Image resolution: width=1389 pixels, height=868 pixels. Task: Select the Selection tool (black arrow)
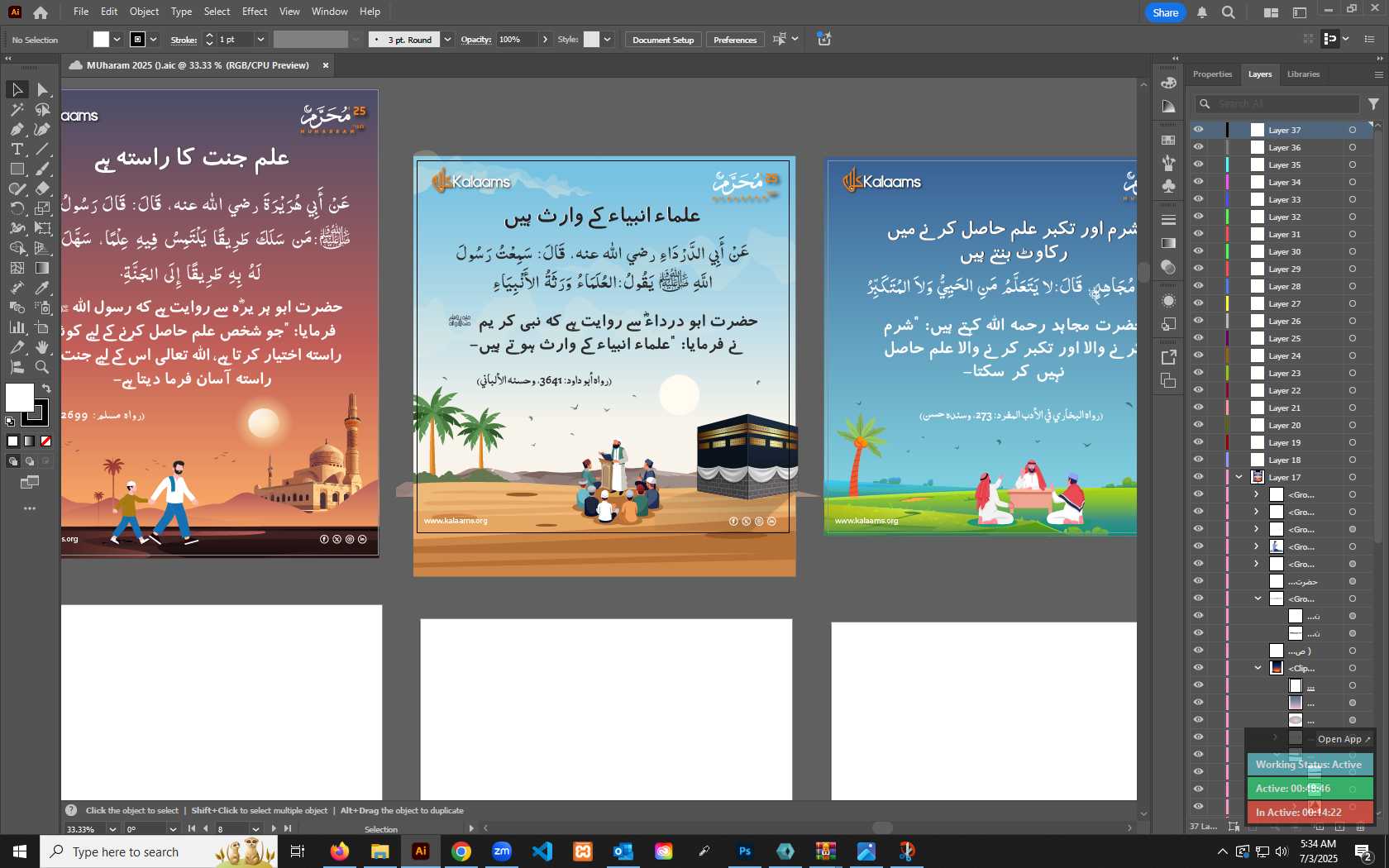point(17,89)
